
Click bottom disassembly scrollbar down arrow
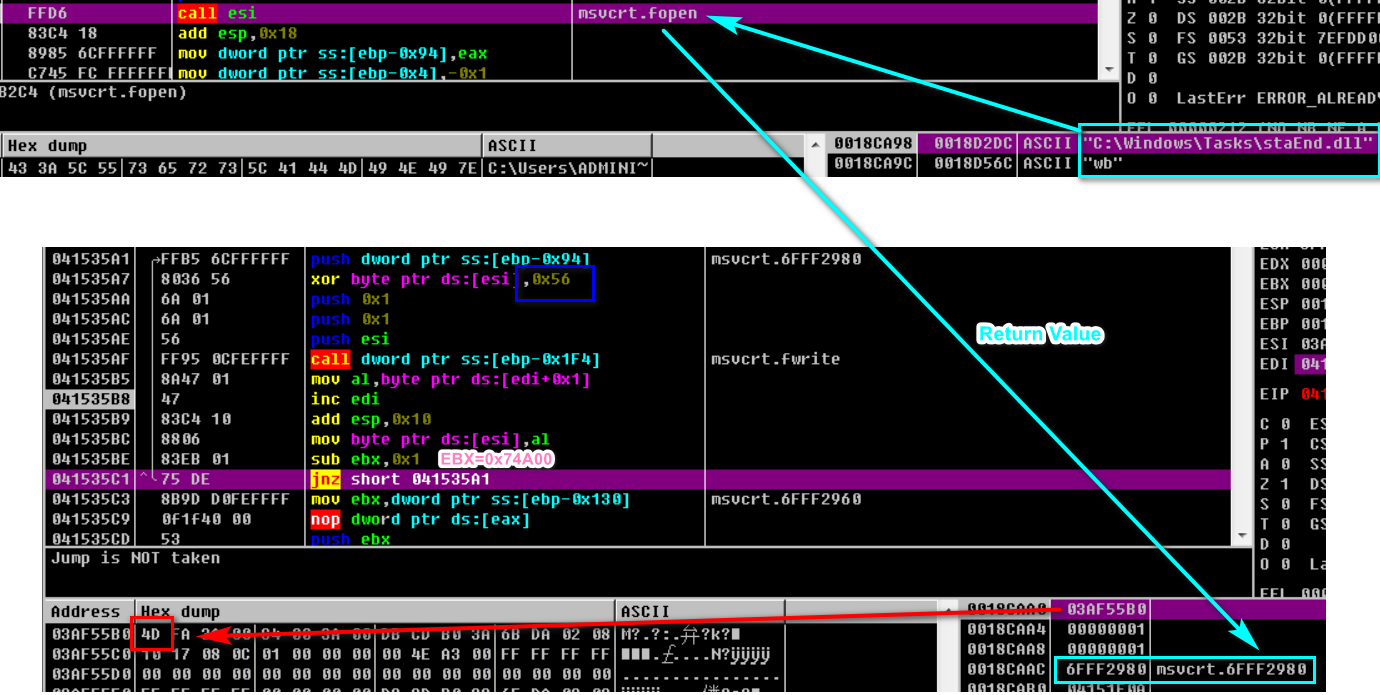(1243, 538)
